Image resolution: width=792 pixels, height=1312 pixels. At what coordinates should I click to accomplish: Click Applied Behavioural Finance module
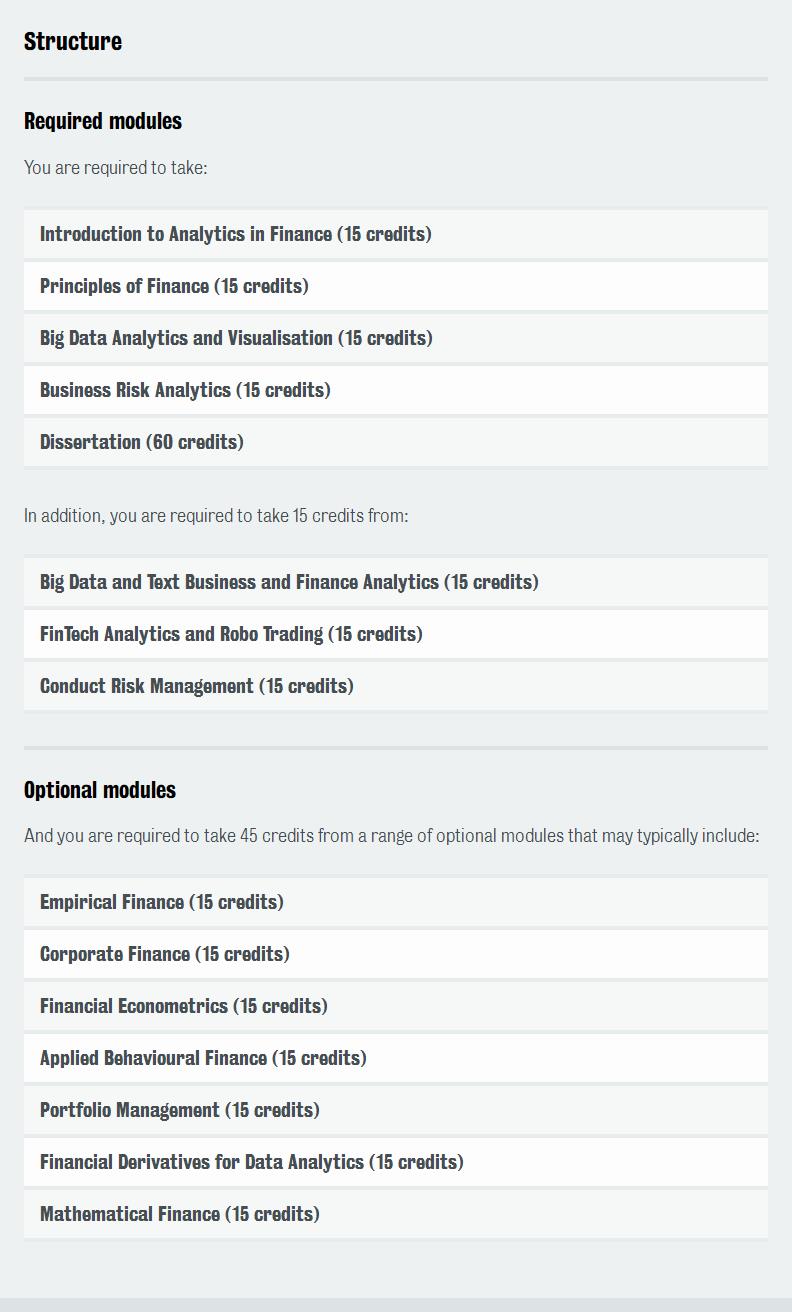pyautogui.click(x=396, y=1058)
